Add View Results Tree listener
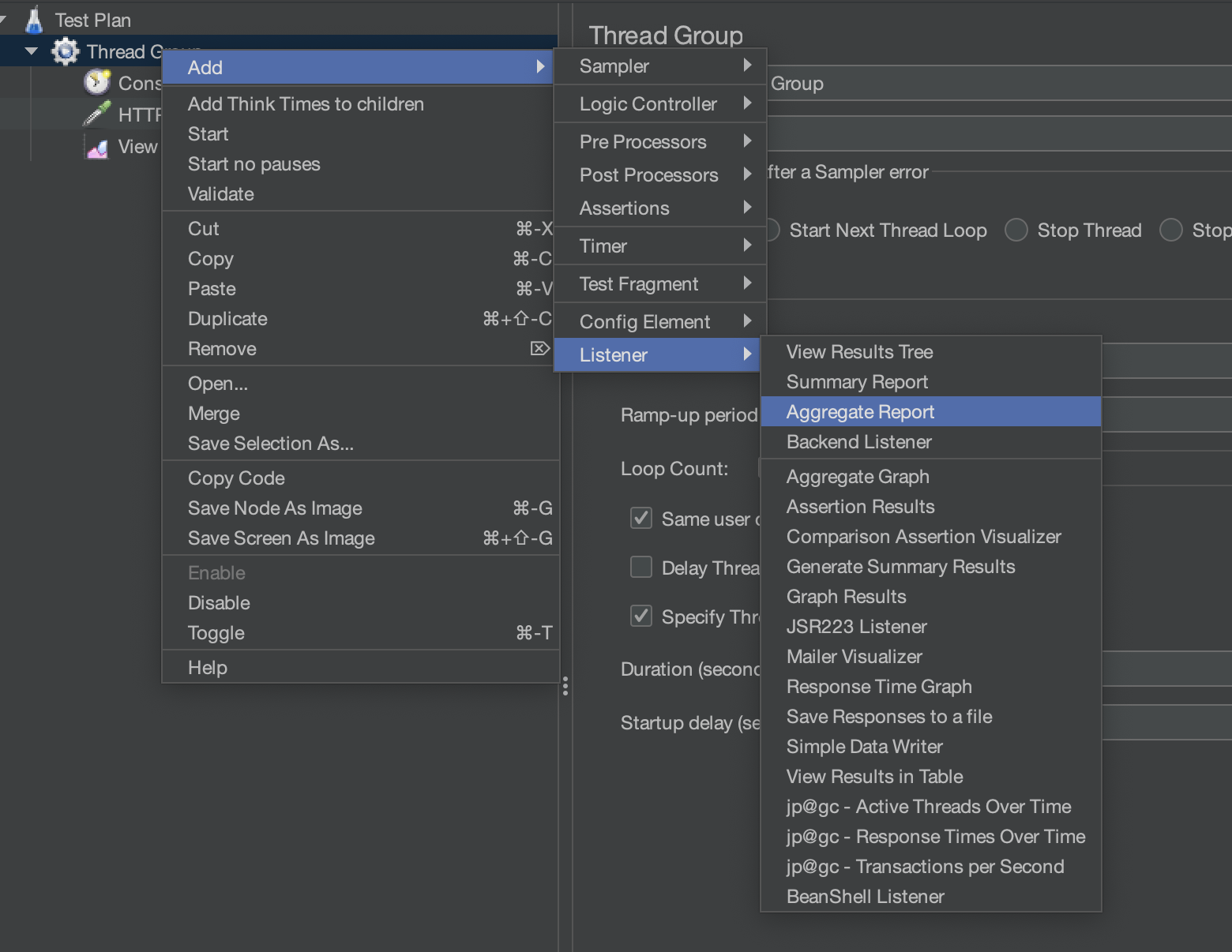This screenshot has height=952, width=1232. click(931, 352)
